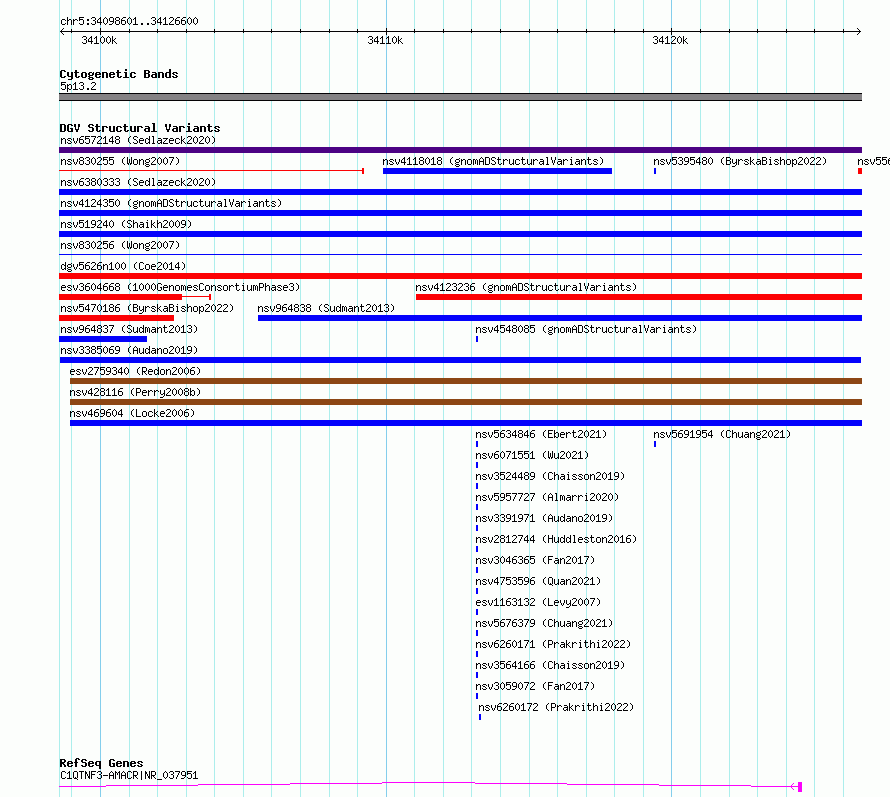Click nsv3391971 (Audano2019) variant label
The image size is (890, 797).
544,518
